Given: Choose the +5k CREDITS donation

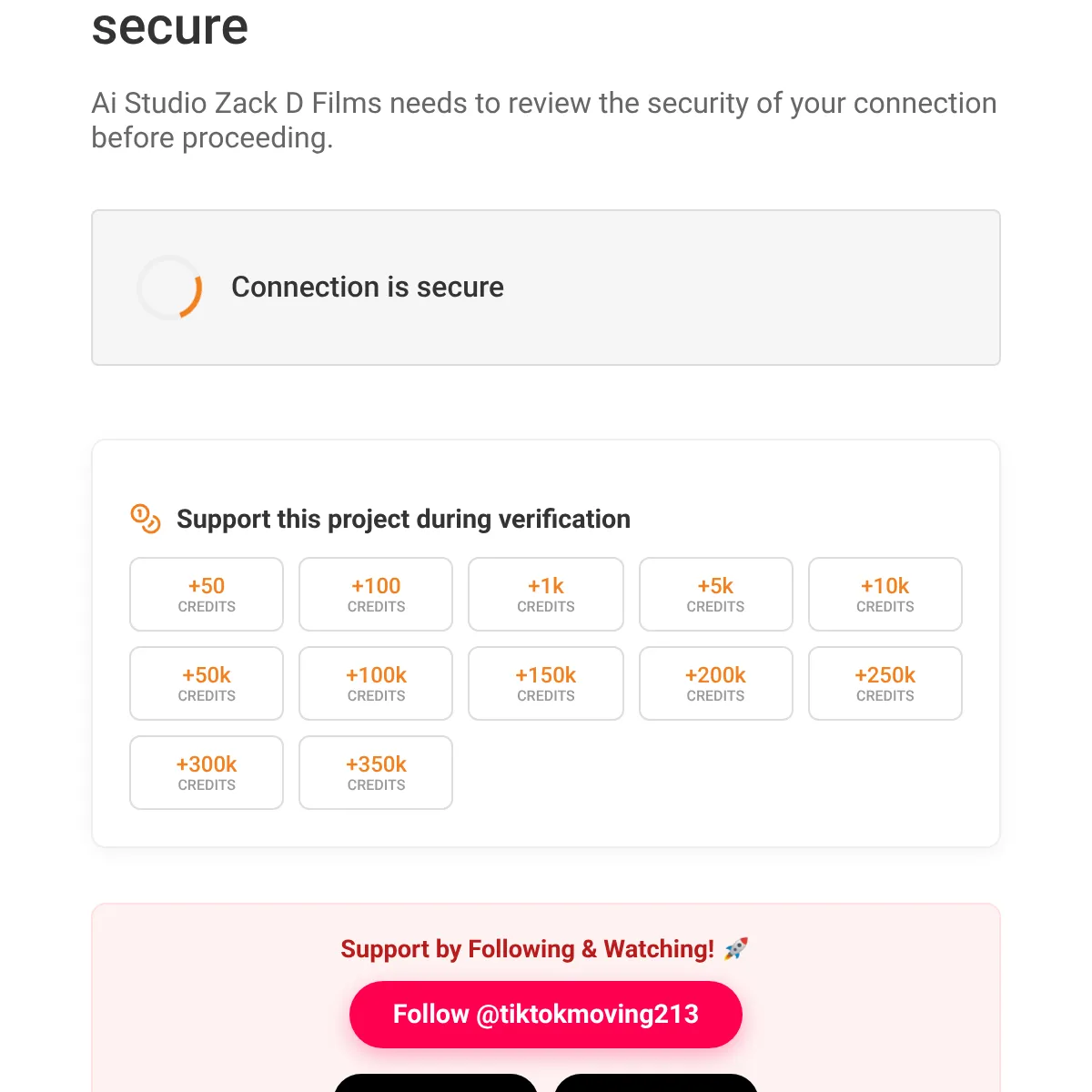Looking at the screenshot, I should coord(715,594).
